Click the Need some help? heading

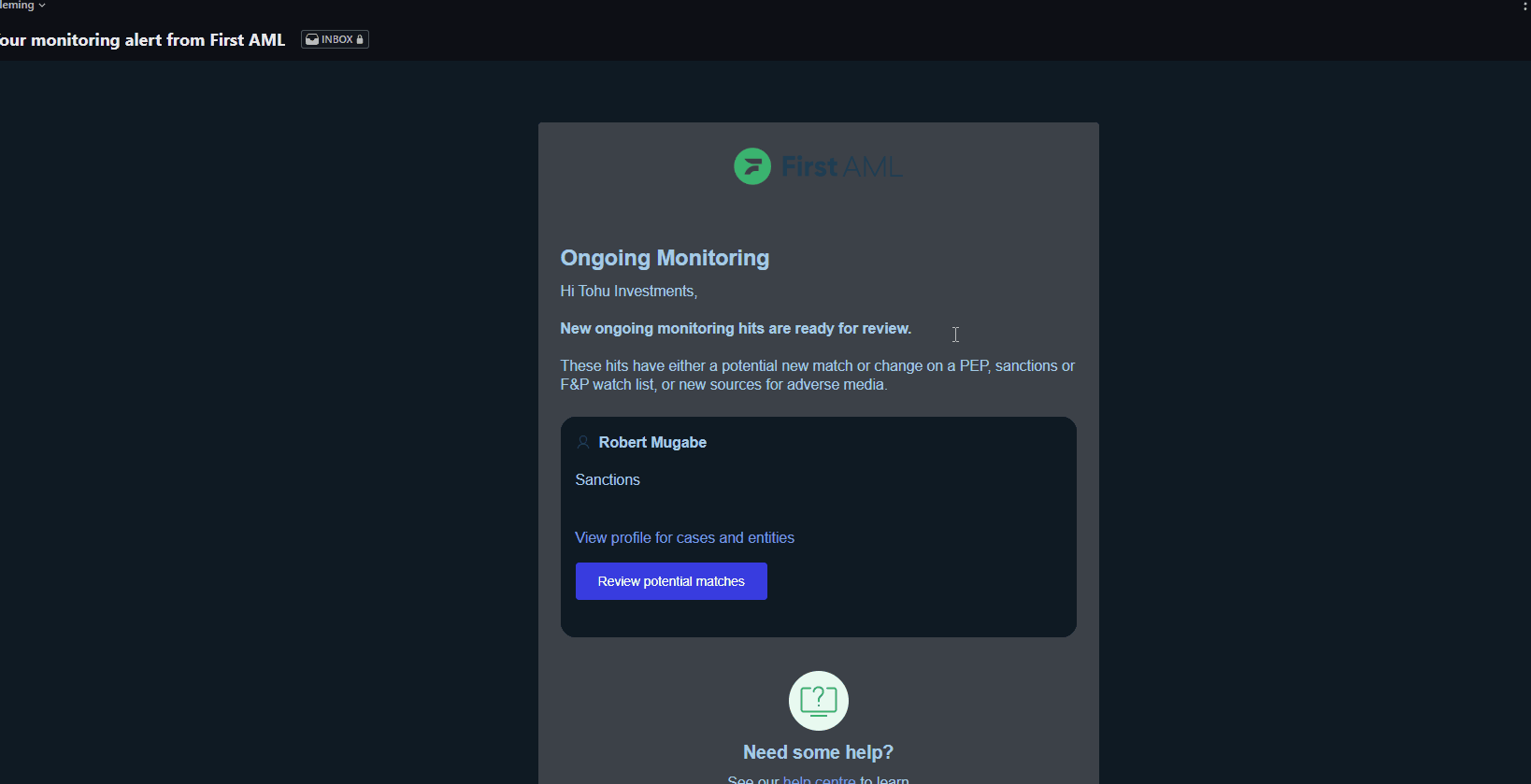[818, 752]
